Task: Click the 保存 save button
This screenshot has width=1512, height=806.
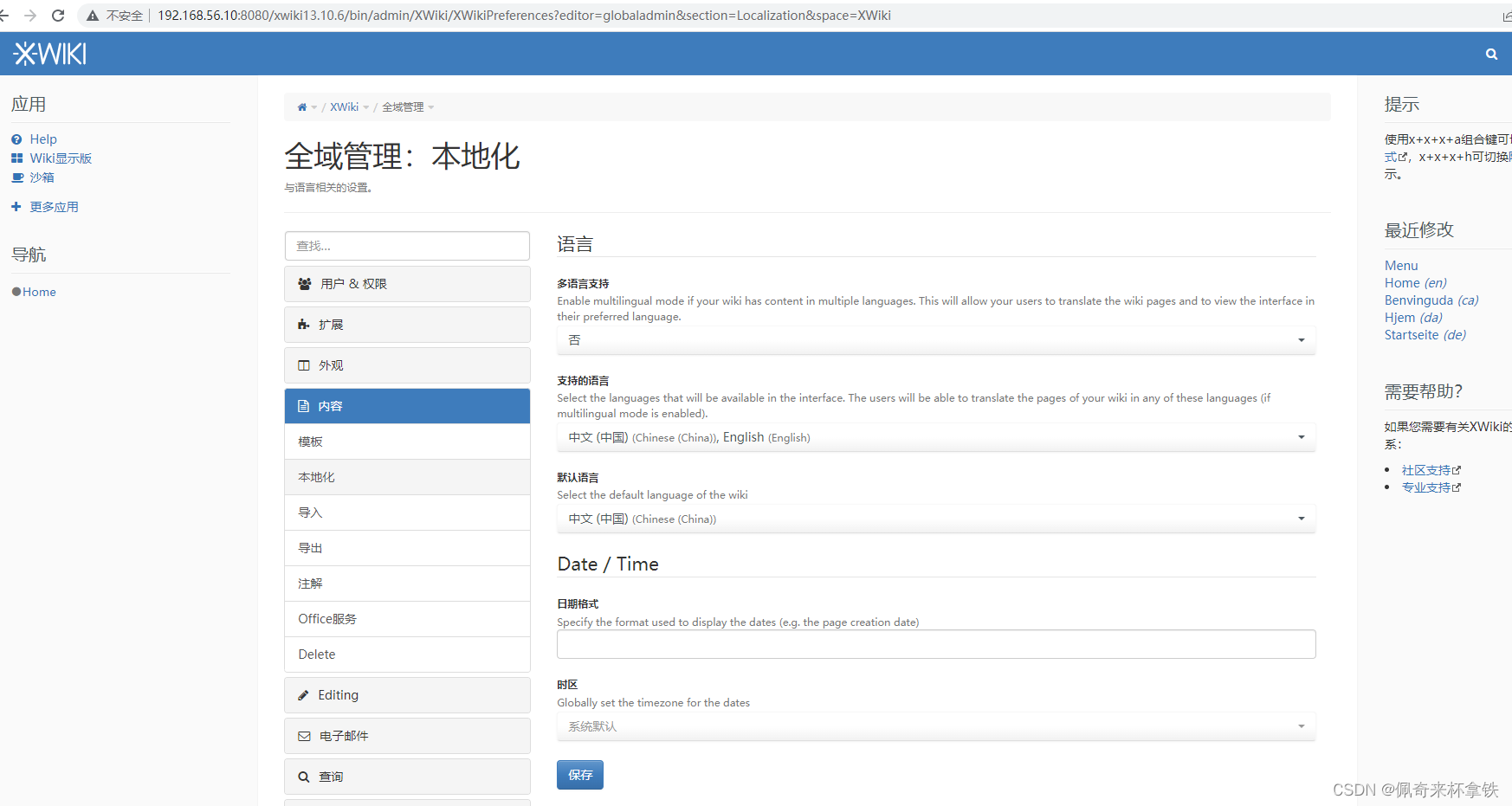Action: tap(580, 775)
